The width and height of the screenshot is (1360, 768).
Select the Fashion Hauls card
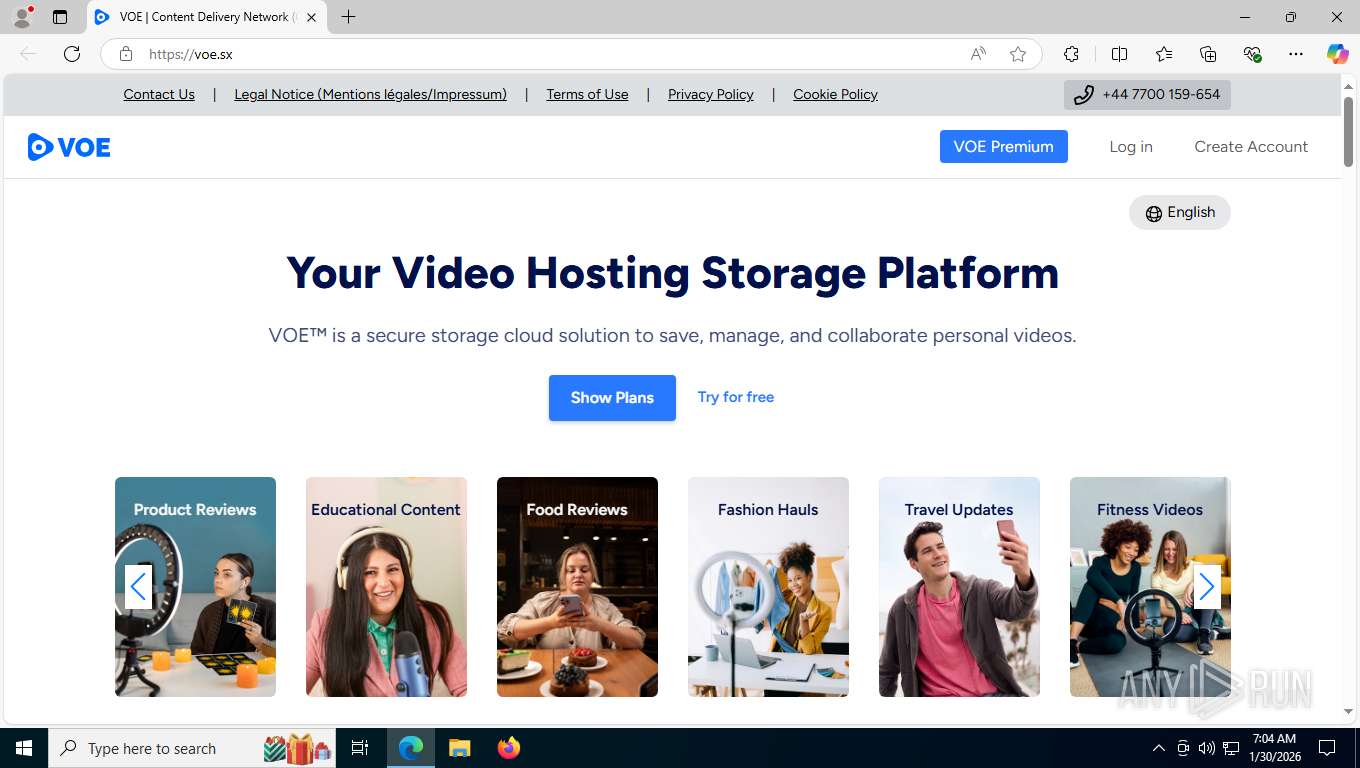(768, 587)
